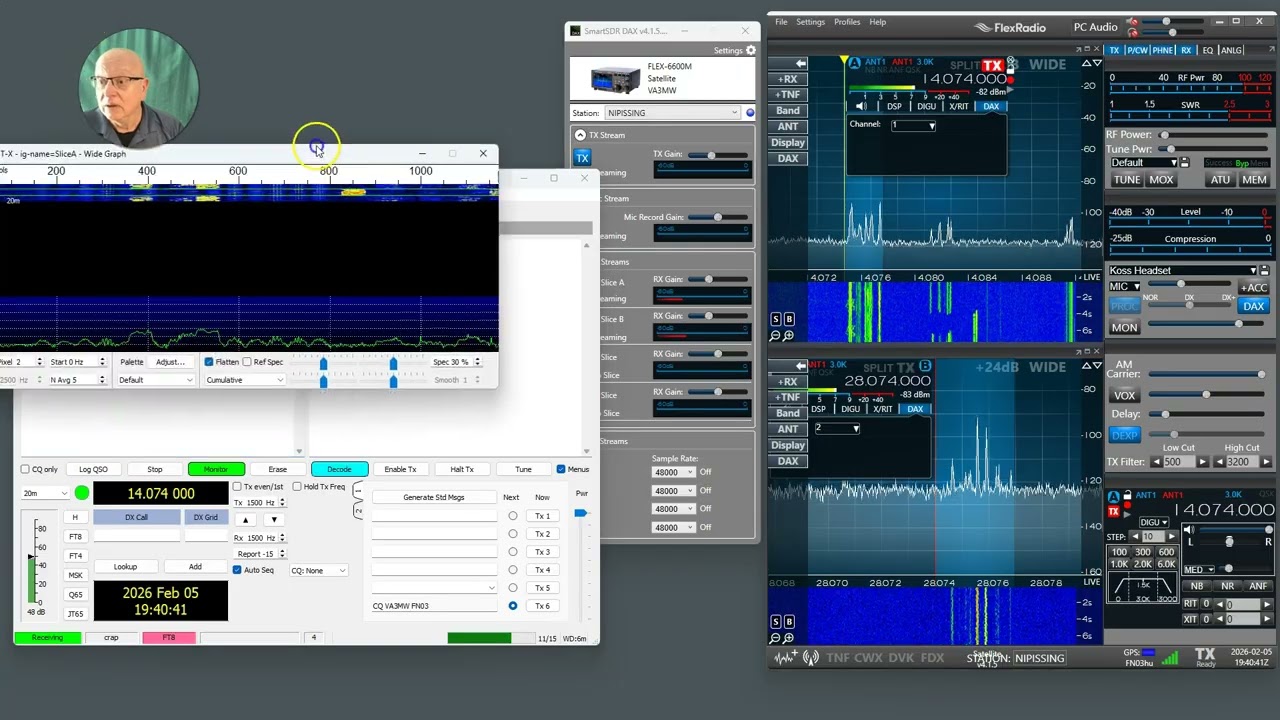Mute the headphone icon beside PC Audio

(x=1132, y=34)
